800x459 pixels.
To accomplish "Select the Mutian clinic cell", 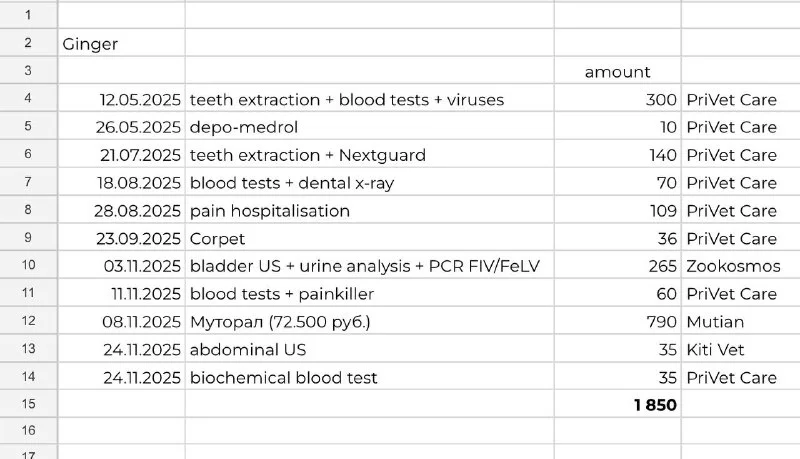I will [x=715, y=322].
